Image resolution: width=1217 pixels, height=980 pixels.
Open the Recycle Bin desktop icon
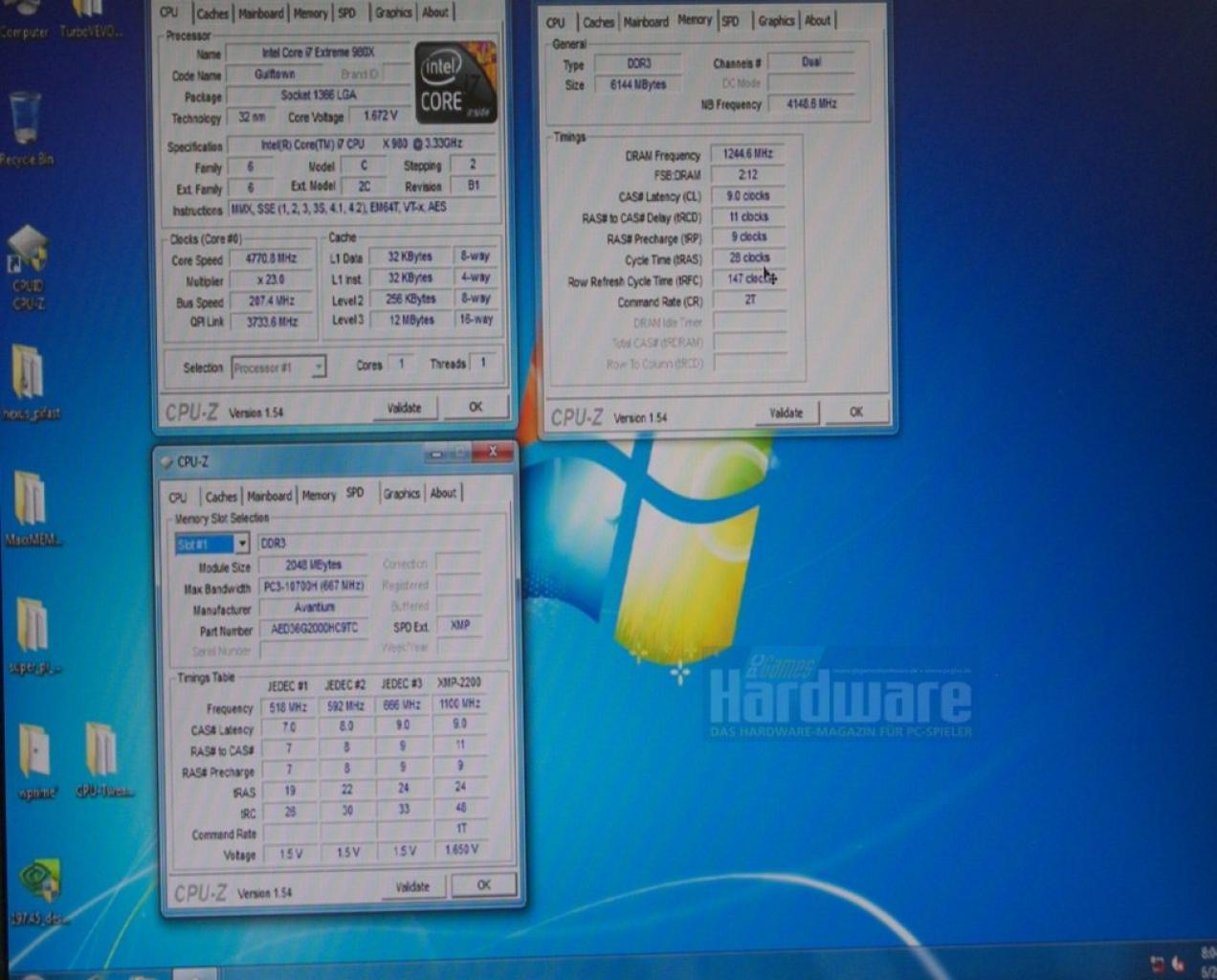[x=26, y=127]
